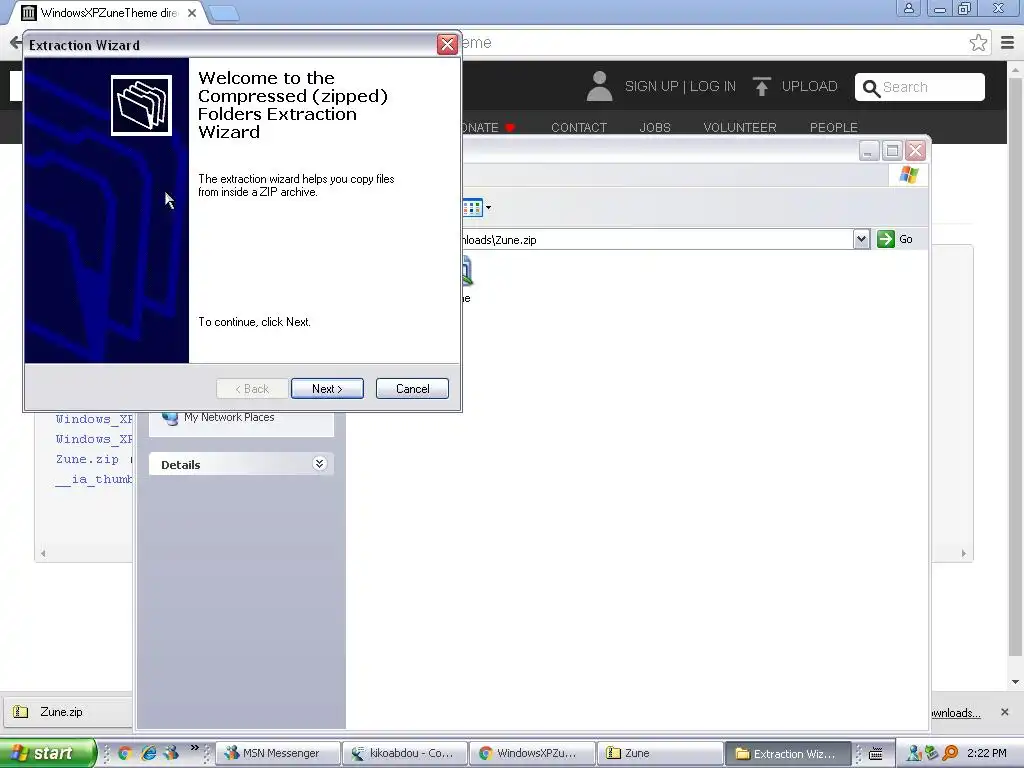The height and width of the screenshot is (768, 1024).
Task: Close the Chrome downloads bar
Action: (1004, 712)
